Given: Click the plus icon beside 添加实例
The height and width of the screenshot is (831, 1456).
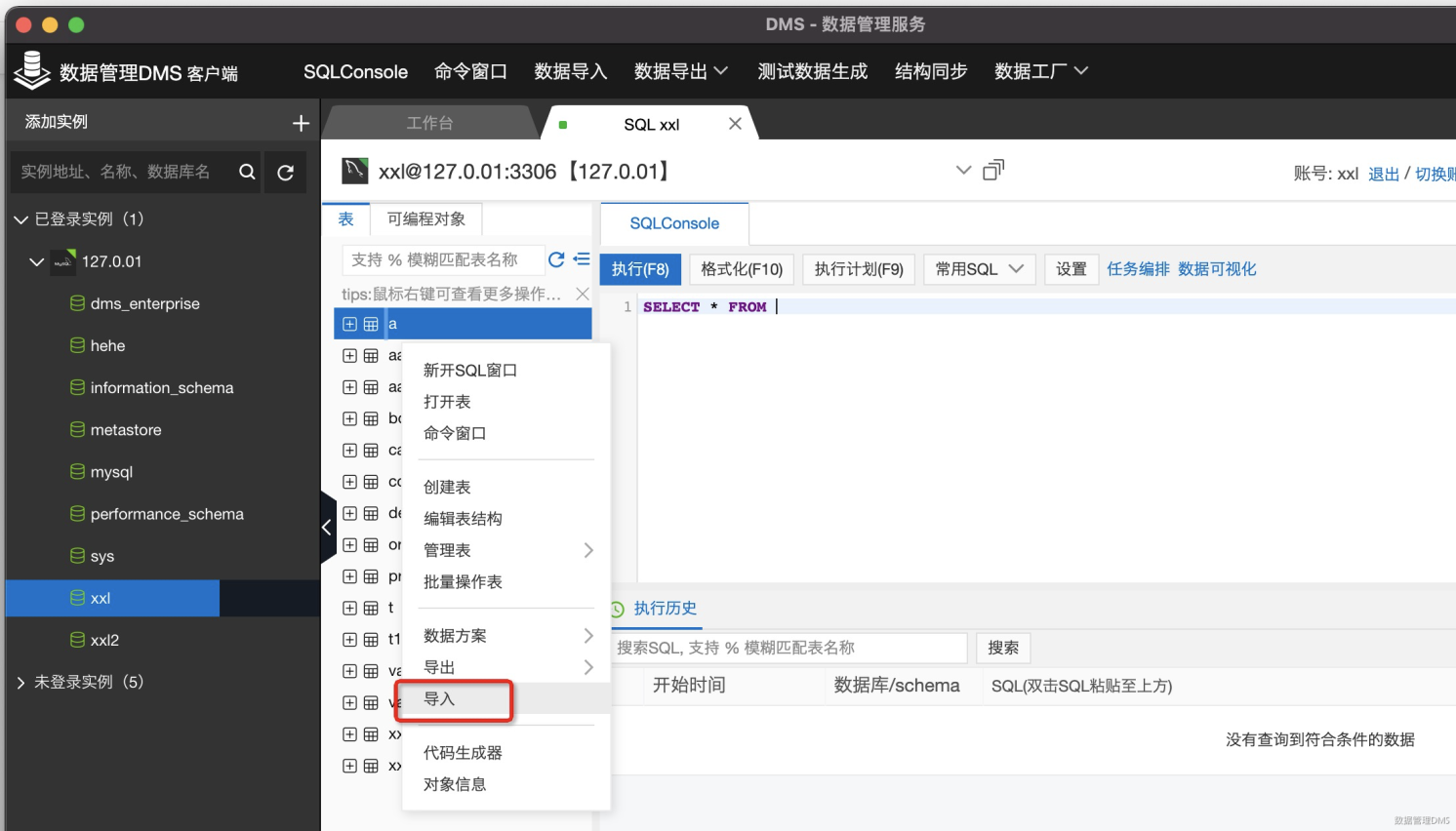Looking at the screenshot, I should point(301,123).
